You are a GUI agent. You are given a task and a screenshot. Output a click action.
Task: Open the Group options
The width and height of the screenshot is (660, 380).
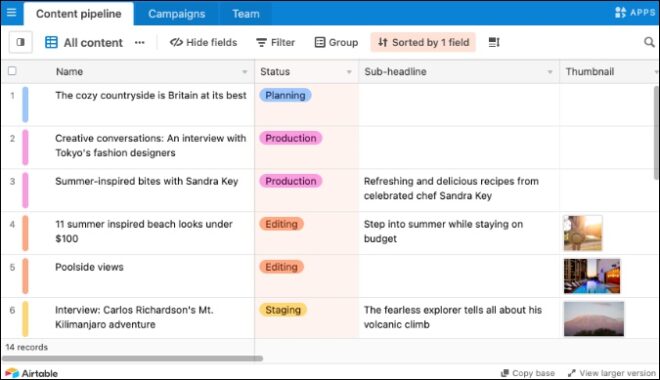click(x=336, y=43)
